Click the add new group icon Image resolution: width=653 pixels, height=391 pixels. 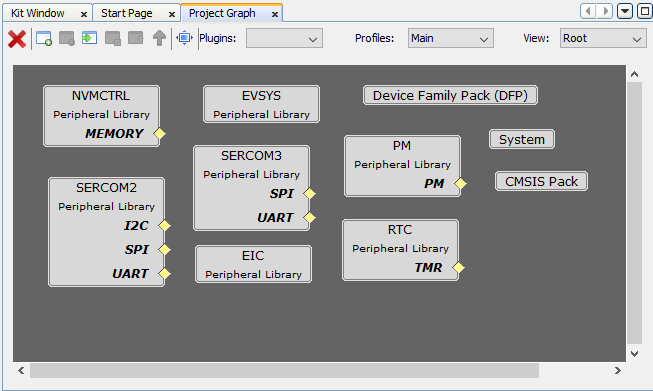coord(44,38)
